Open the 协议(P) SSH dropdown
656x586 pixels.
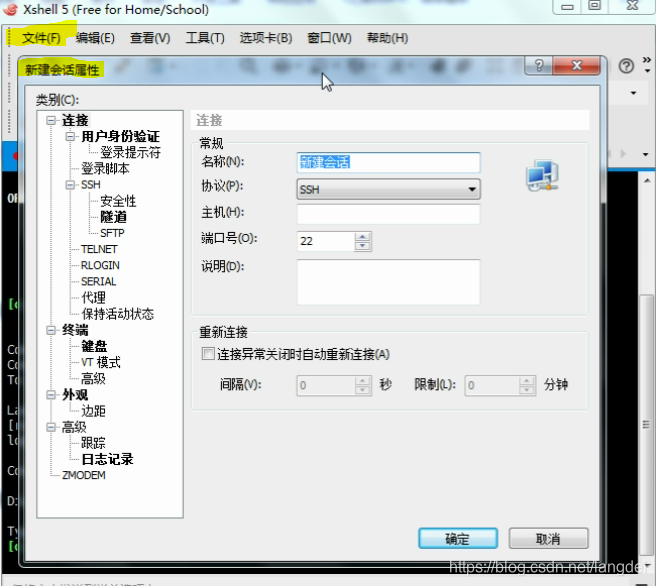(x=388, y=189)
